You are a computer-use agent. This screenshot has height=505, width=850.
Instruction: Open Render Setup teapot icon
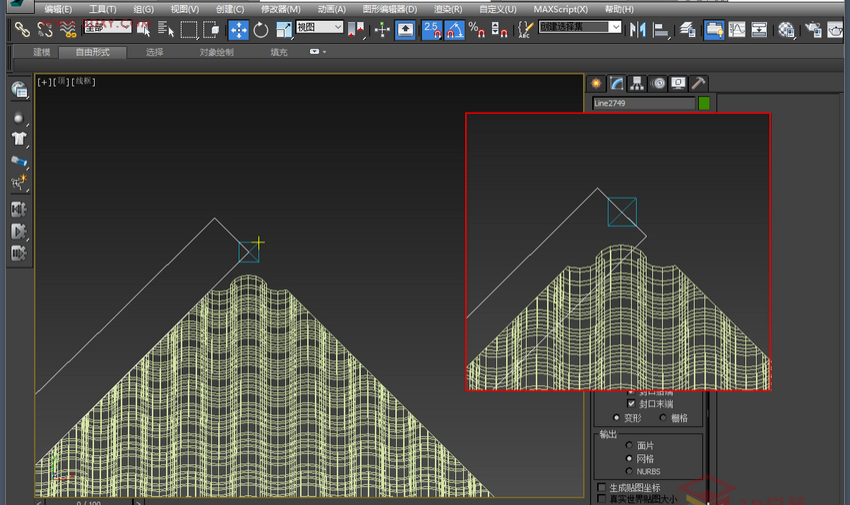coord(813,29)
